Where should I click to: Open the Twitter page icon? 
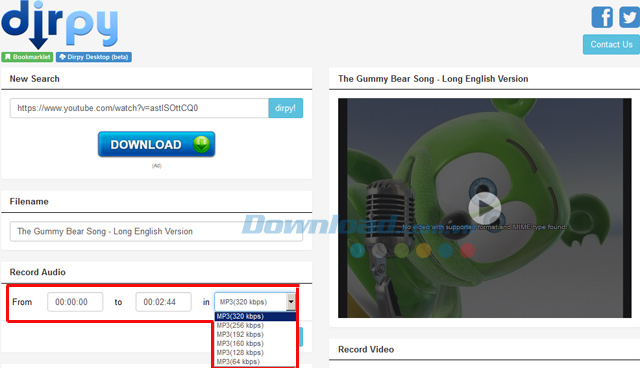tap(629, 17)
